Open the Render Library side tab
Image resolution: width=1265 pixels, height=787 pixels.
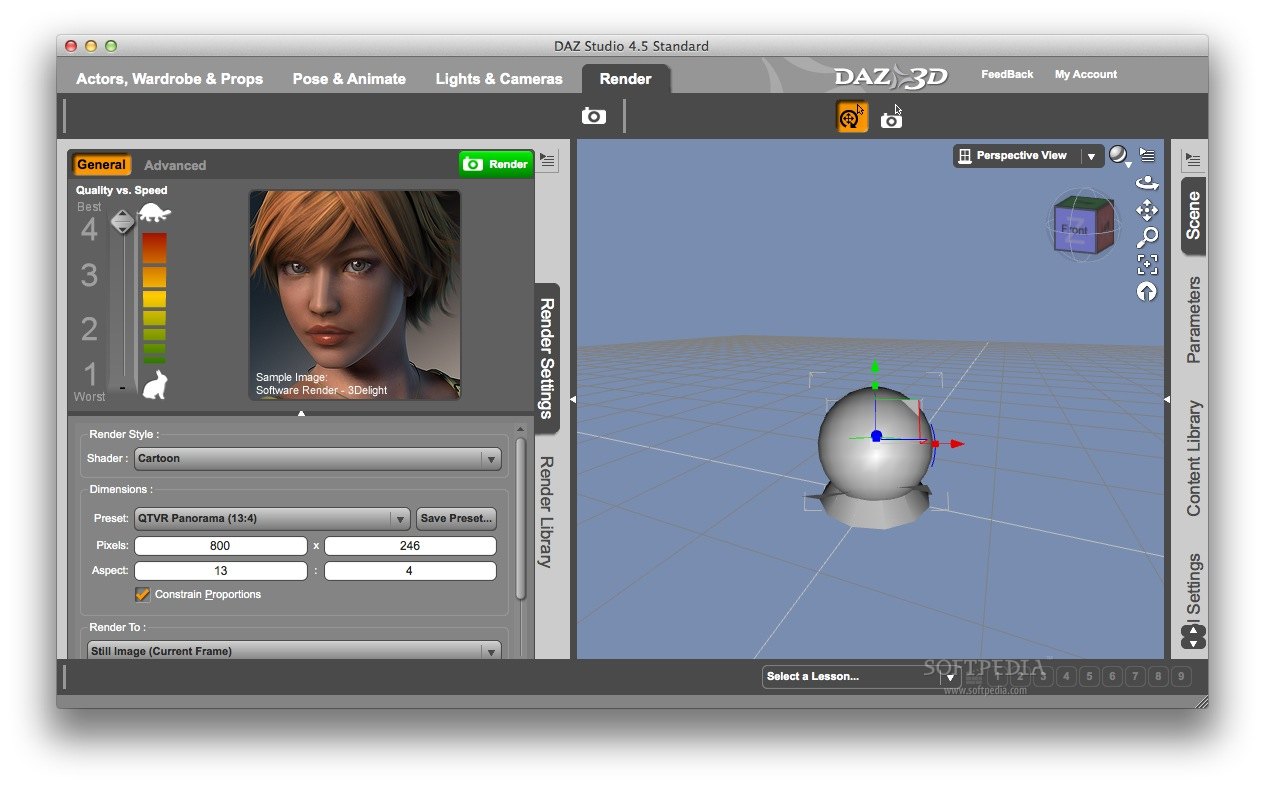(x=546, y=512)
